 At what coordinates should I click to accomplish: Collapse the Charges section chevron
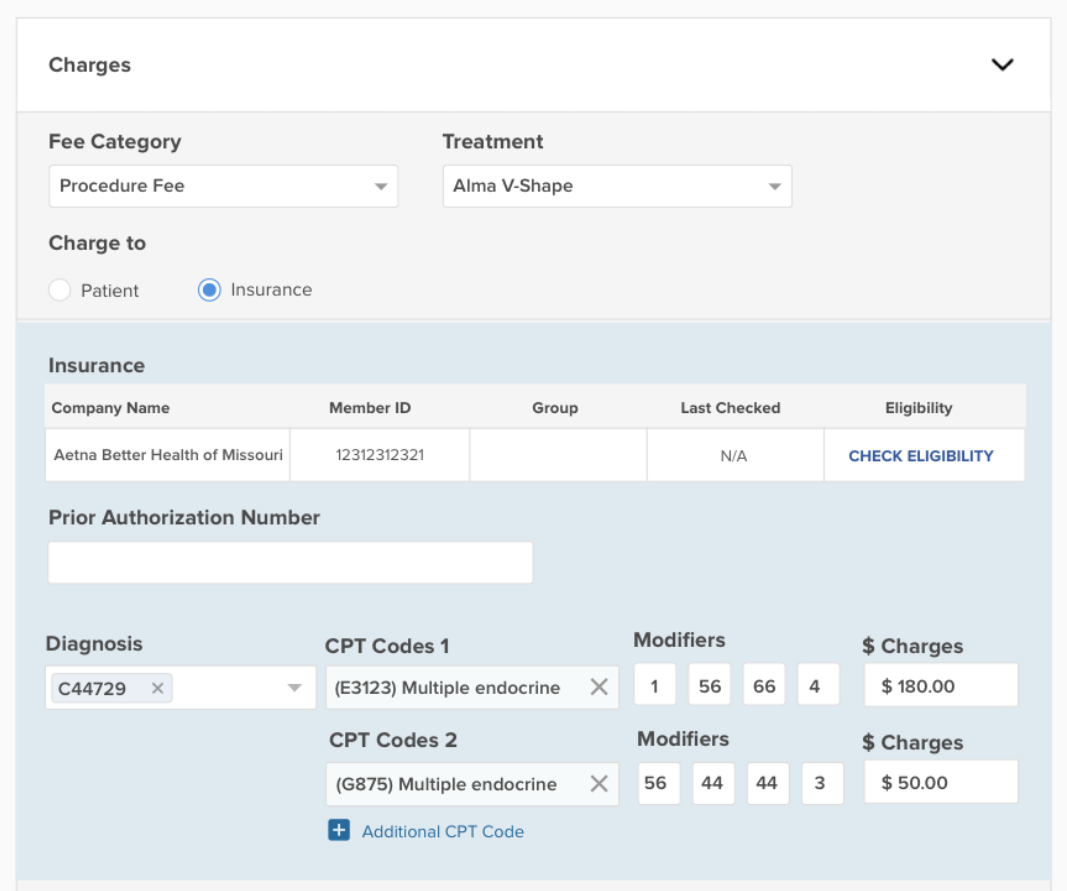coord(1002,65)
